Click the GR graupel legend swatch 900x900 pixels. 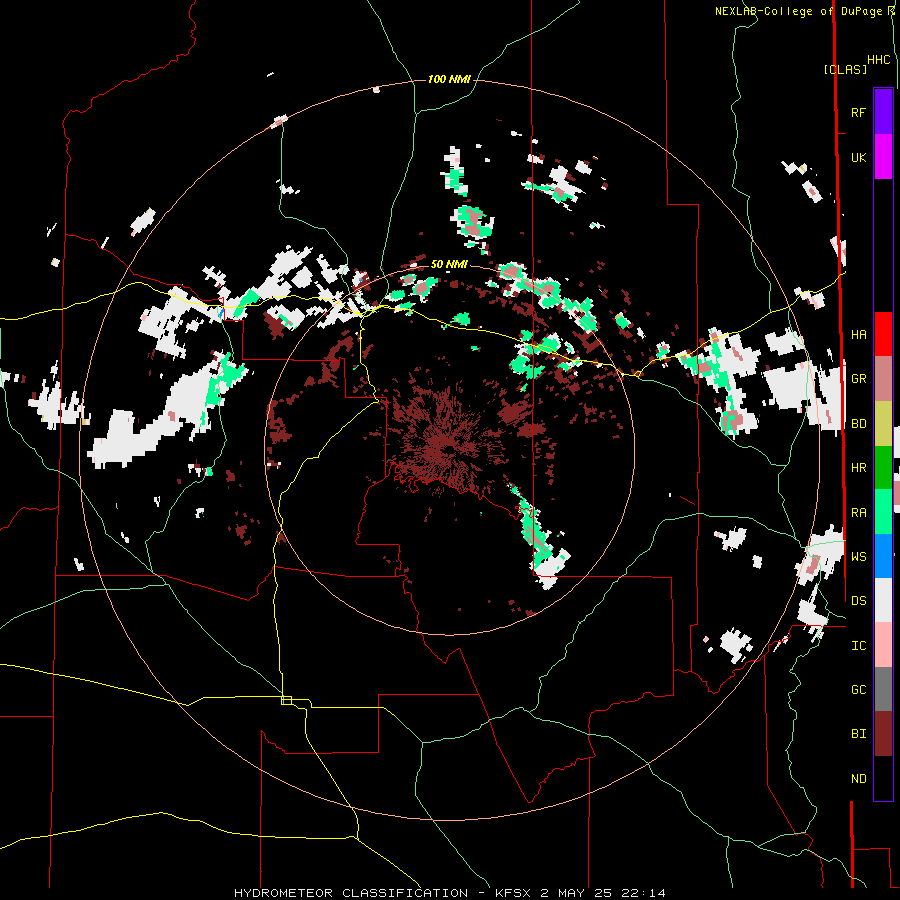[883, 378]
